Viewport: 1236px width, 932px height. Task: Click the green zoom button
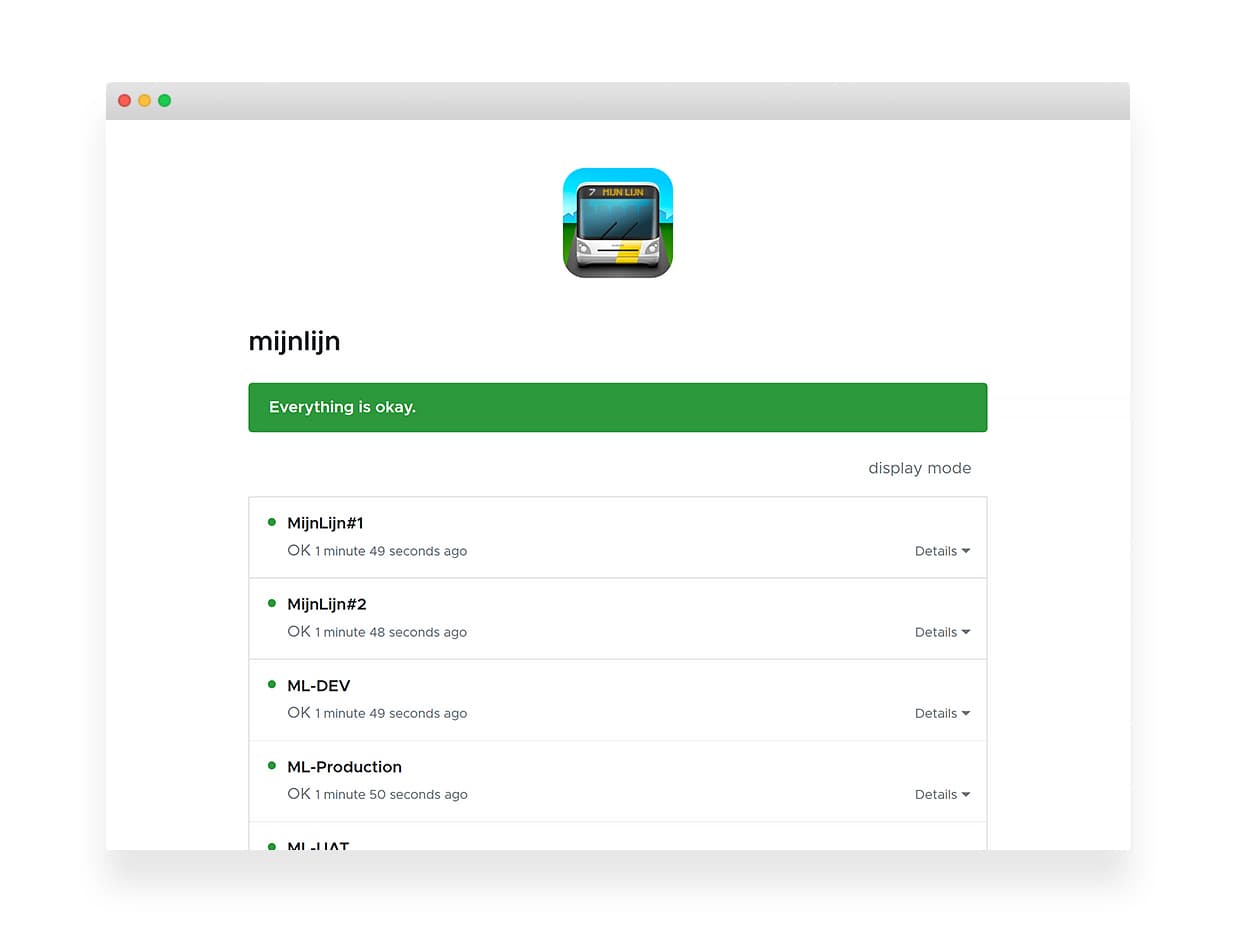tap(164, 100)
